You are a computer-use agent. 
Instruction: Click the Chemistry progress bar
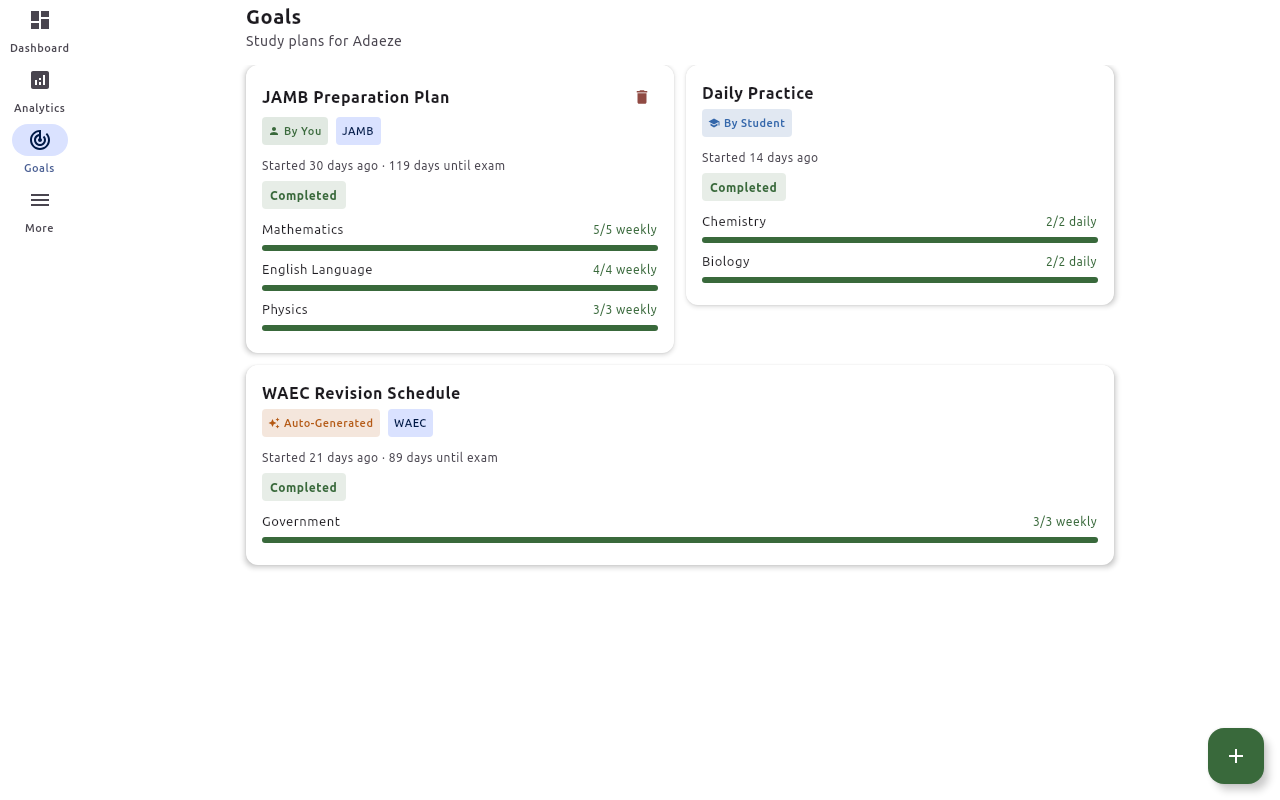pyautogui.click(x=900, y=240)
